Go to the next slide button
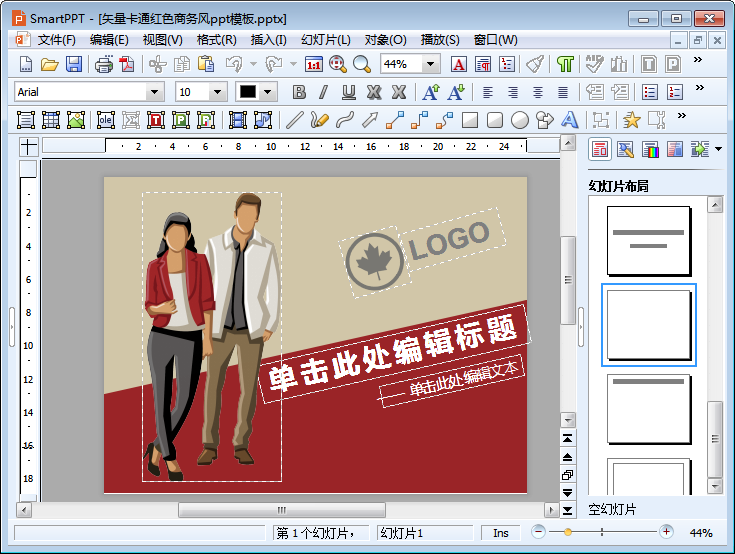Screen dimensions: 735x554 567,493
